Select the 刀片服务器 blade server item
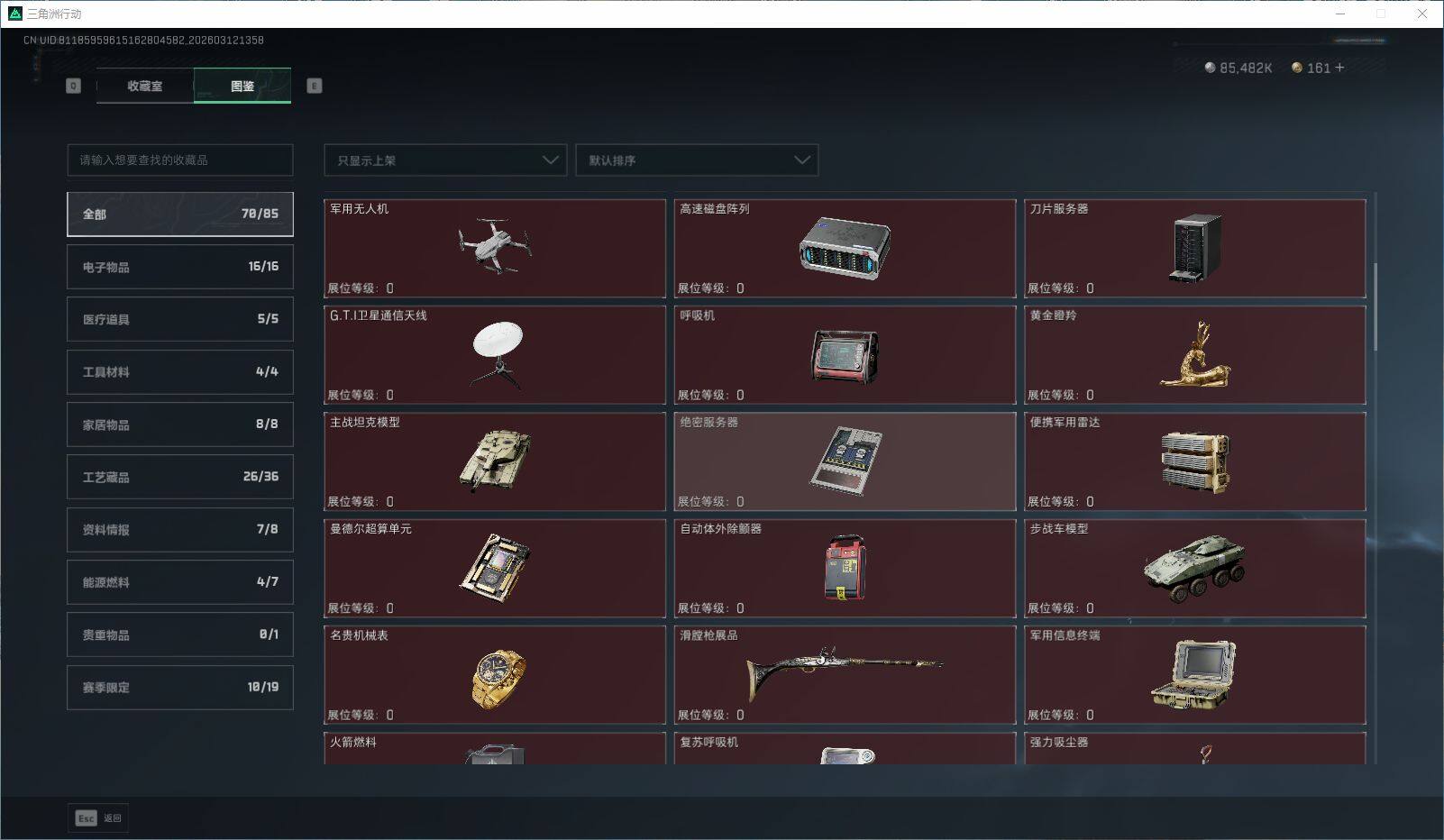Viewport: 1444px width, 840px height. [1194, 249]
